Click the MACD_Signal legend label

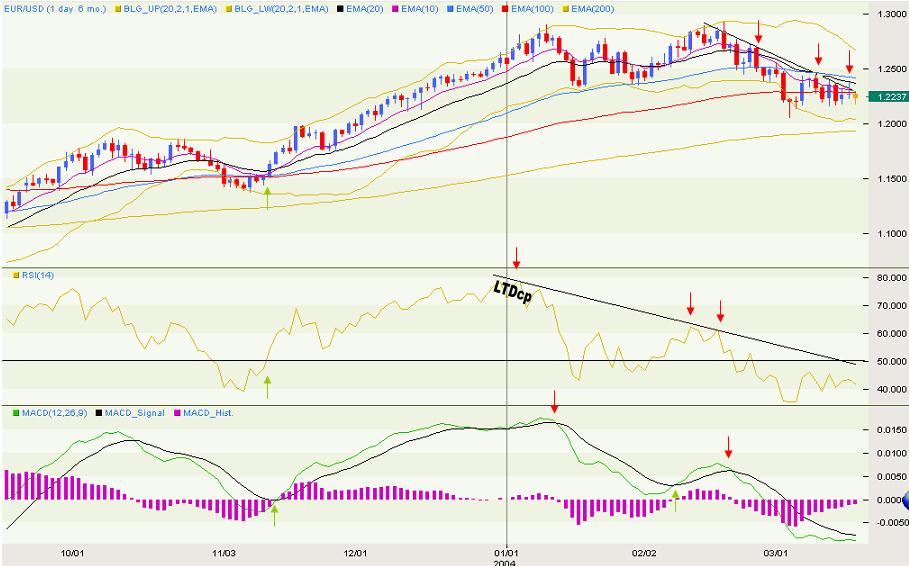[x=134, y=413]
